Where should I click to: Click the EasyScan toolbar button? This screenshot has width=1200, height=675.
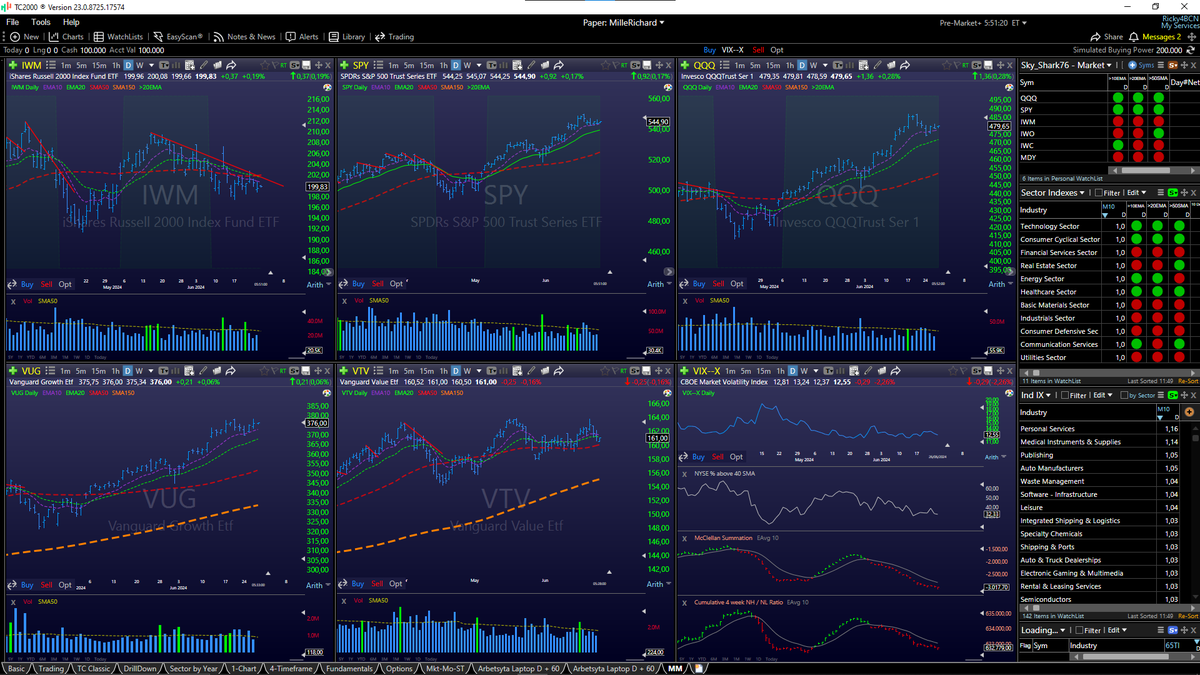pyautogui.click(x=179, y=37)
